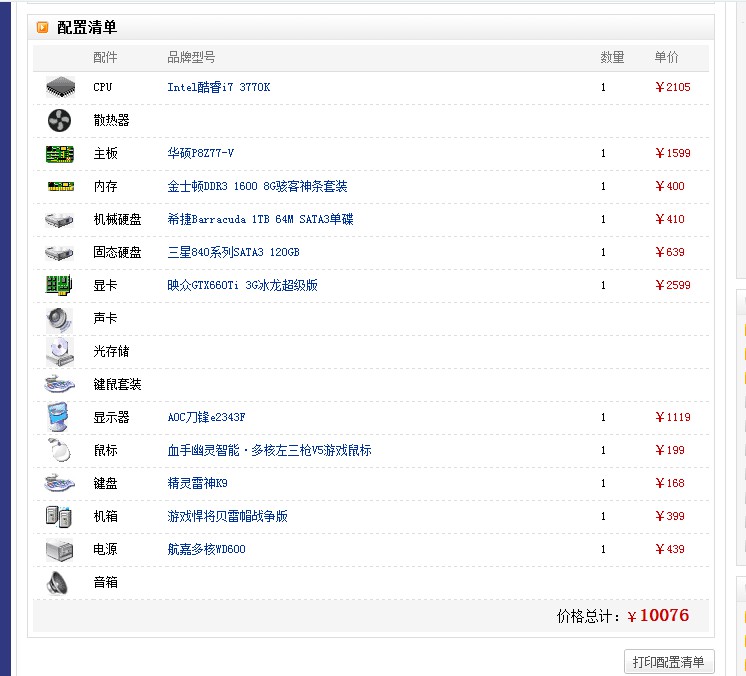The height and width of the screenshot is (676, 746).
Task: Click the 光存储 optical disc icon
Action: [59, 352]
